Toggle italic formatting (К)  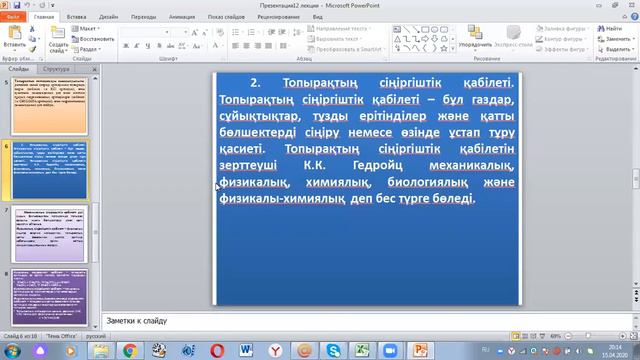pyautogui.click(x=137, y=46)
